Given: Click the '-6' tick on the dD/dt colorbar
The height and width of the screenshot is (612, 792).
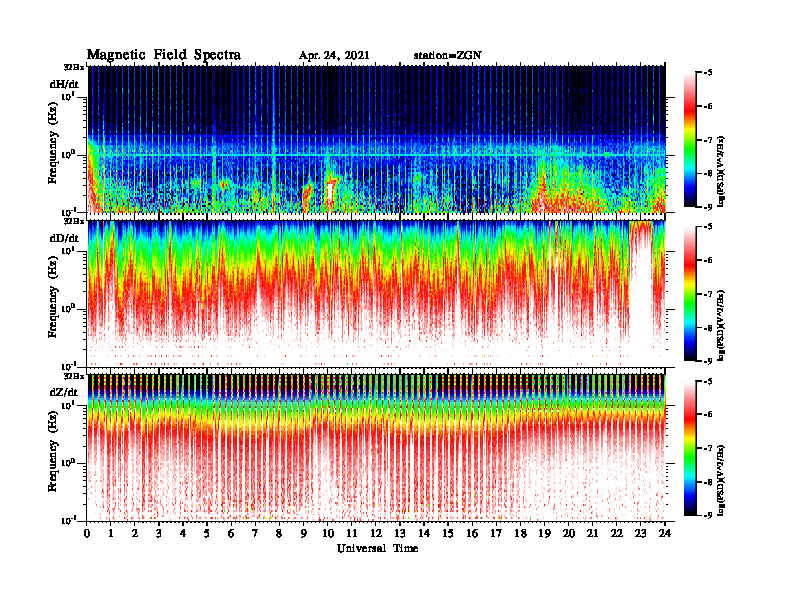Looking at the screenshot, I should (708, 260).
